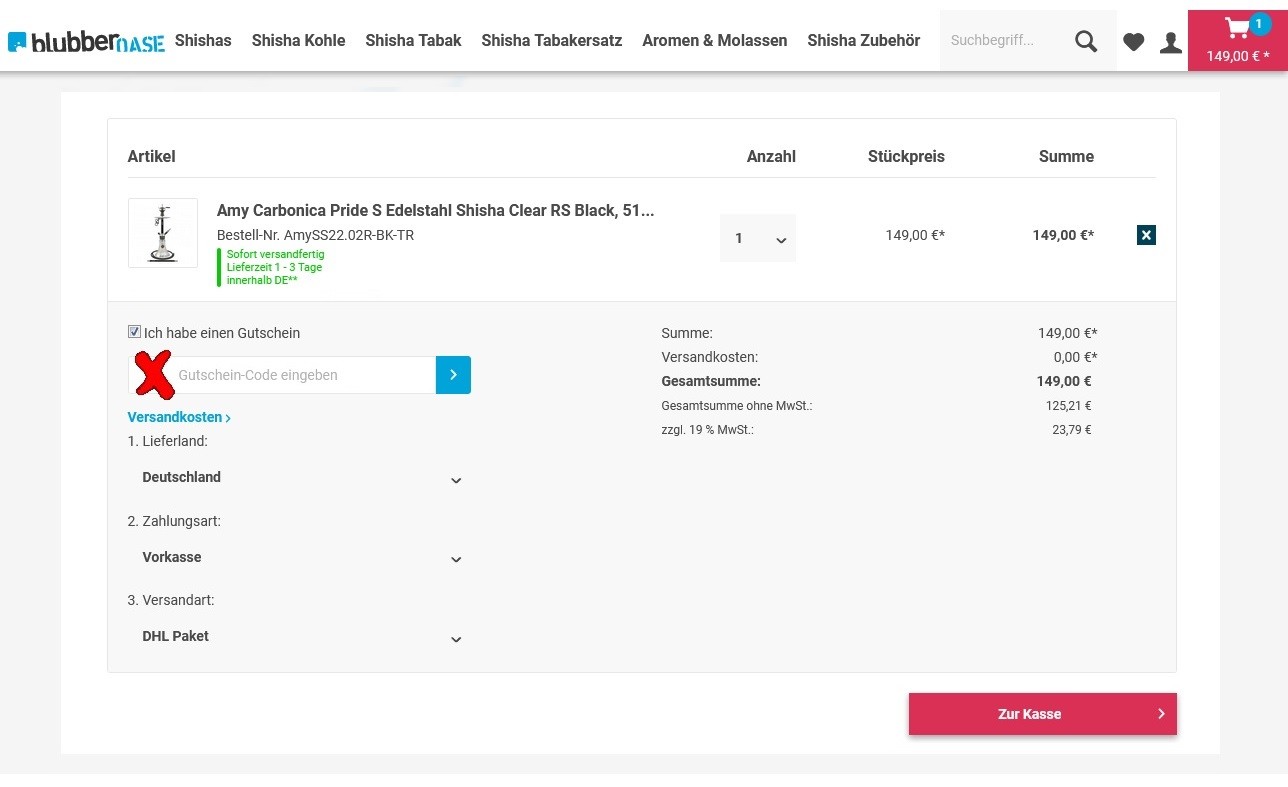Open Zahlungsart dropdown showing Vorkasse

pyautogui.click(x=299, y=558)
